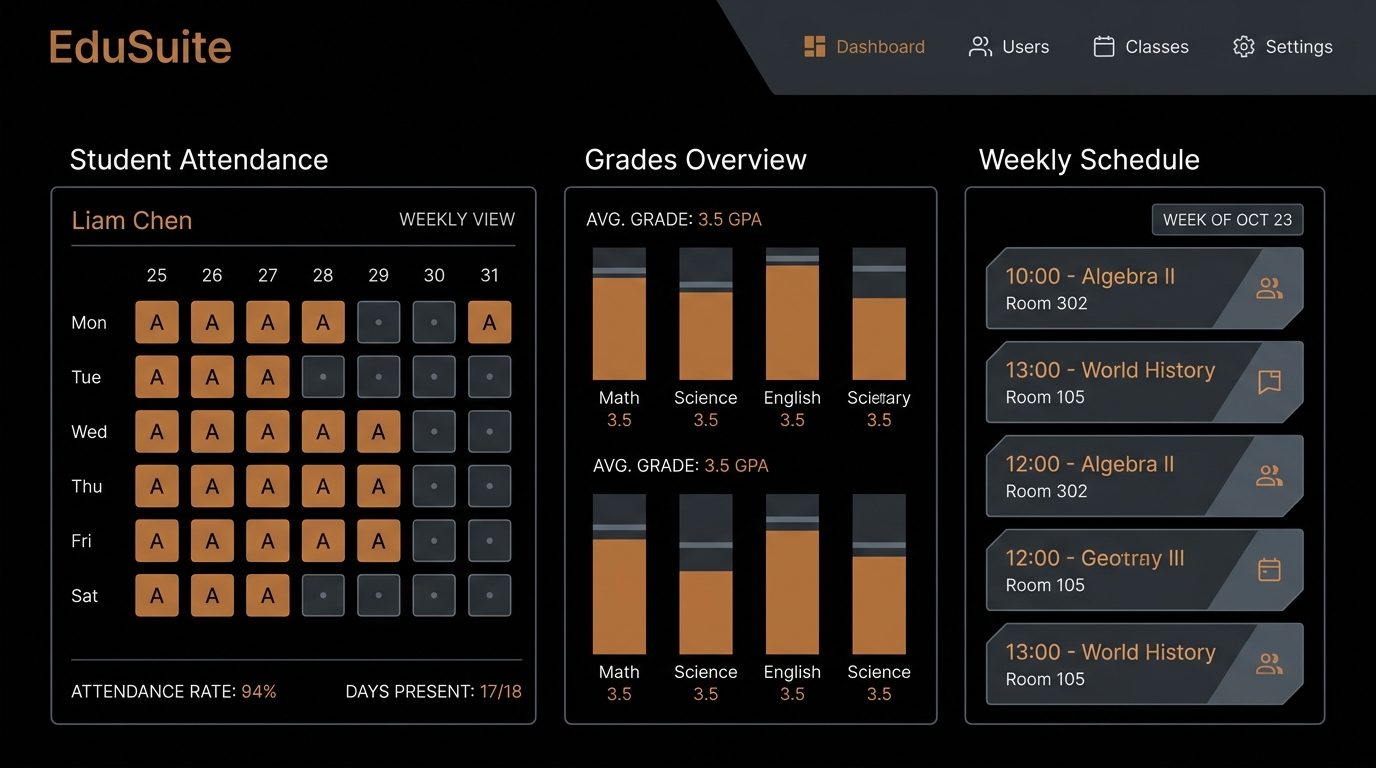Toggle the empty Fri cell under 31
This screenshot has height=768, width=1376.
pos(489,541)
